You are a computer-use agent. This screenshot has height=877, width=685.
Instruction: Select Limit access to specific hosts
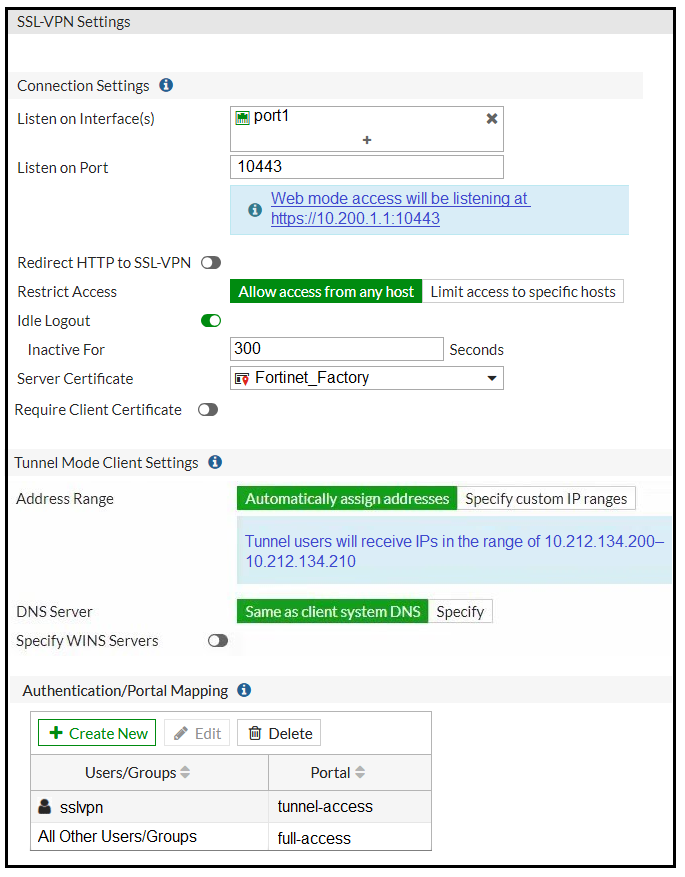pyautogui.click(x=523, y=291)
